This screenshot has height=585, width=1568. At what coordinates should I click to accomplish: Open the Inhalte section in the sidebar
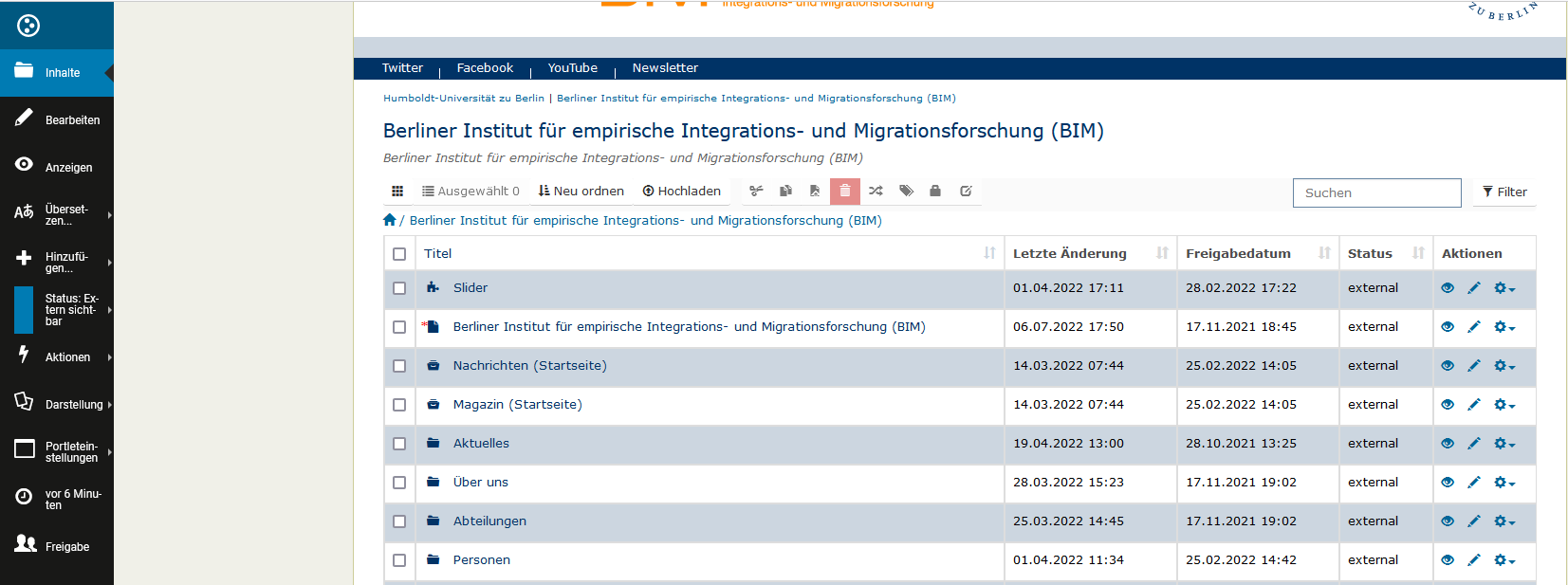point(57,73)
